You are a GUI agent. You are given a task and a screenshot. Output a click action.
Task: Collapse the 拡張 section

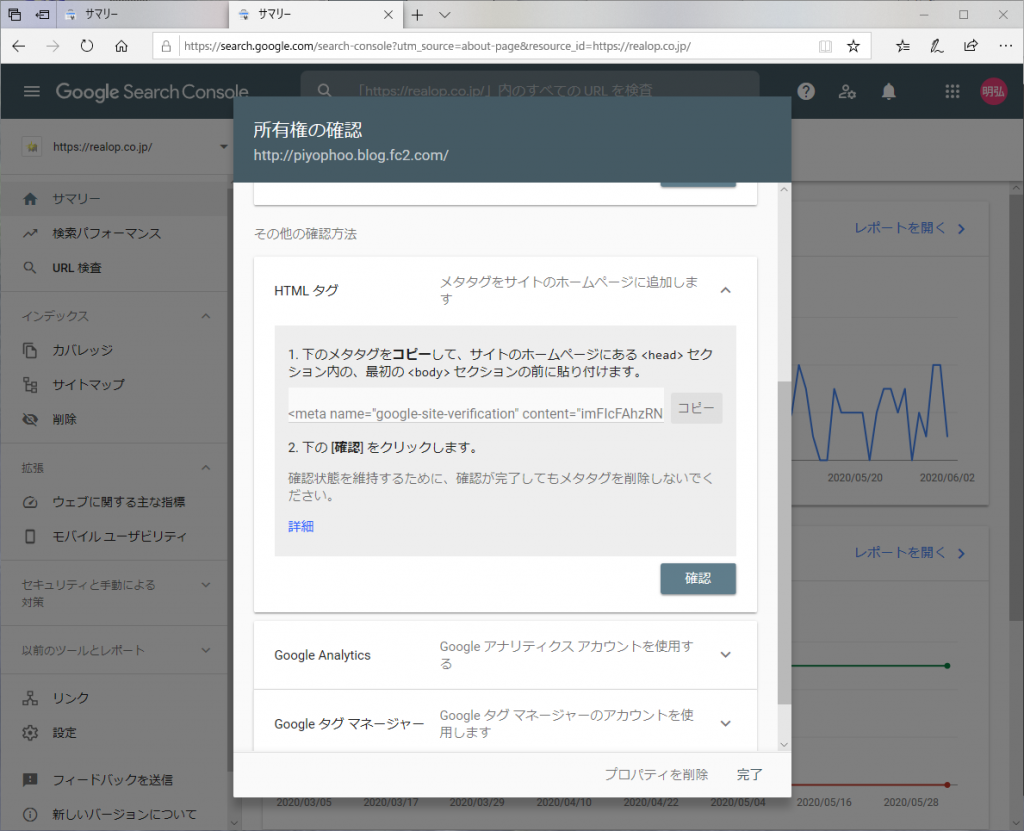click(x=206, y=468)
